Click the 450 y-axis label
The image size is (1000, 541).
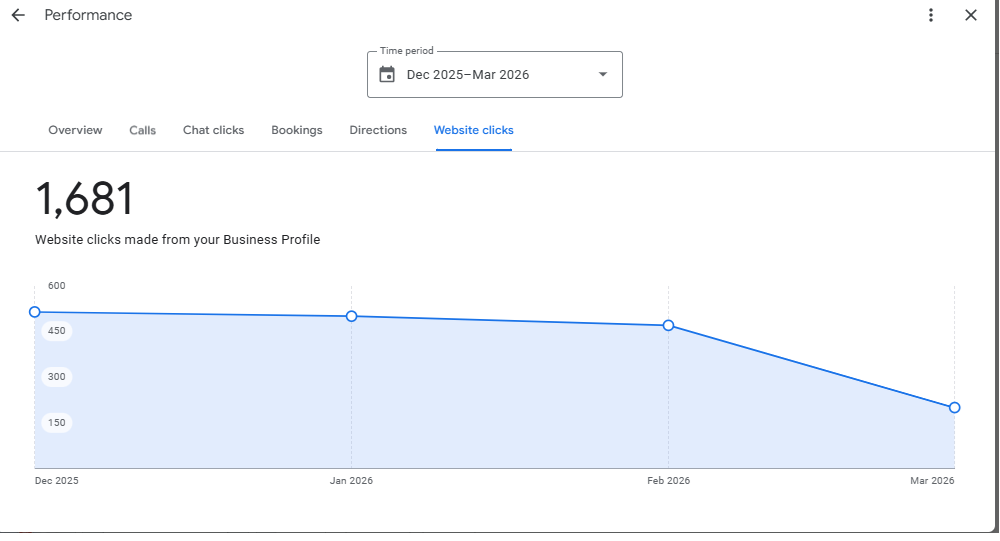click(x=57, y=330)
